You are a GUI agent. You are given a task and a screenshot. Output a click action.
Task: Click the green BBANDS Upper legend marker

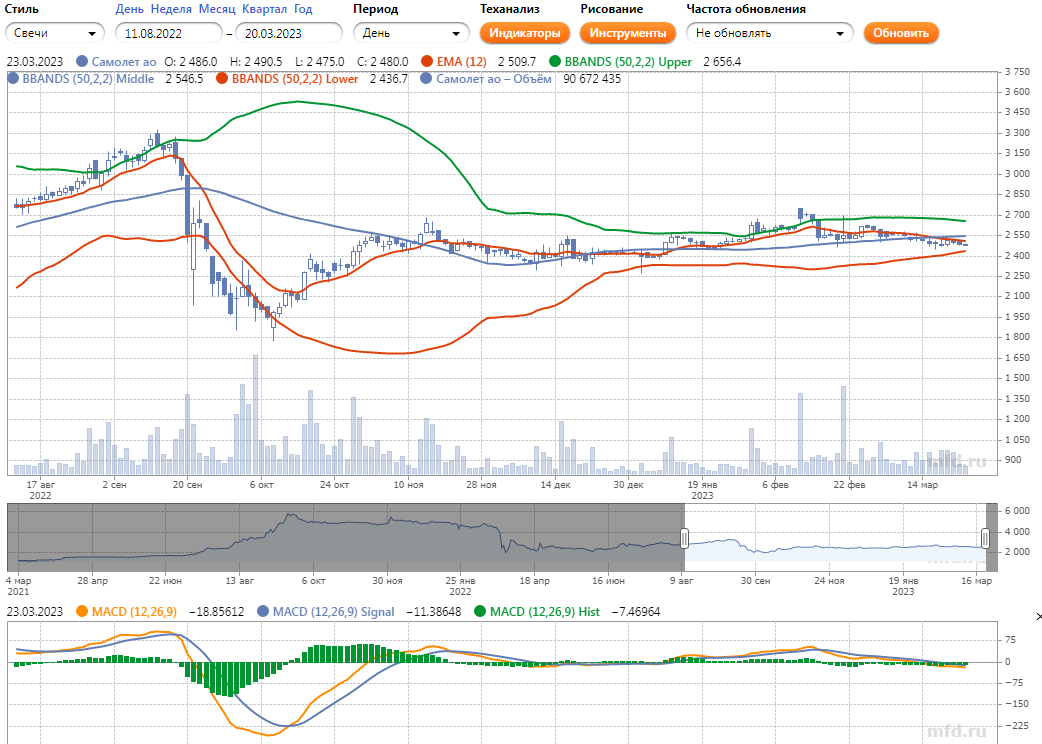point(555,62)
